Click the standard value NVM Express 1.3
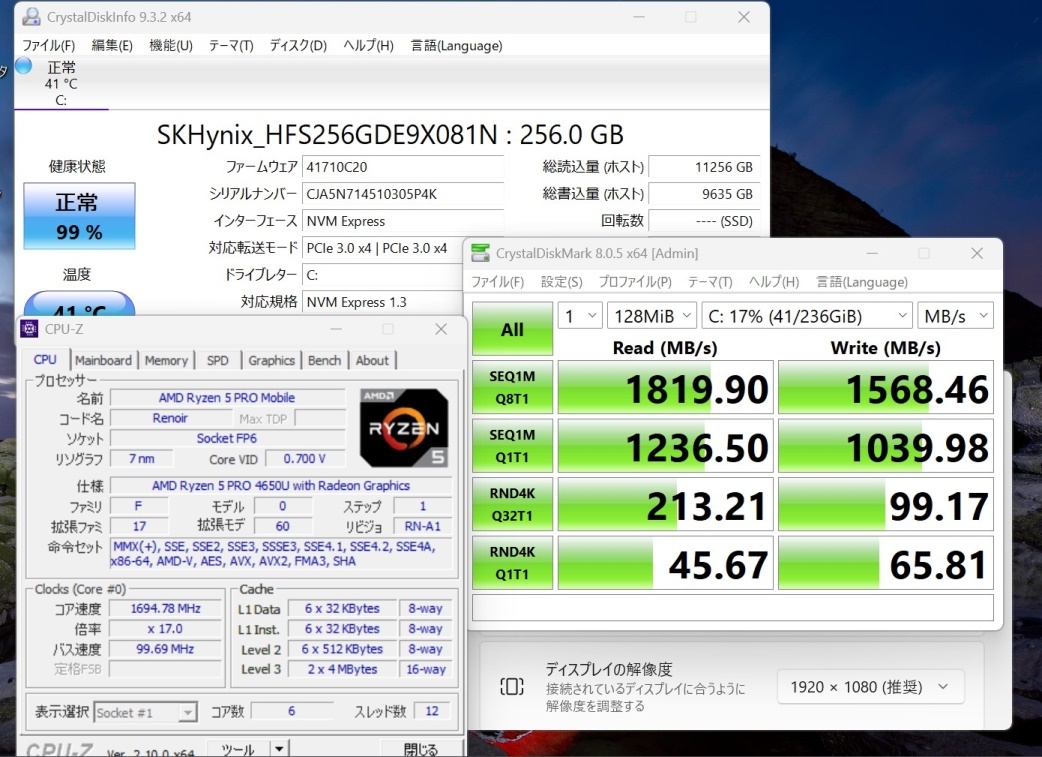Screen dimensions: 1042x757 [384, 302]
